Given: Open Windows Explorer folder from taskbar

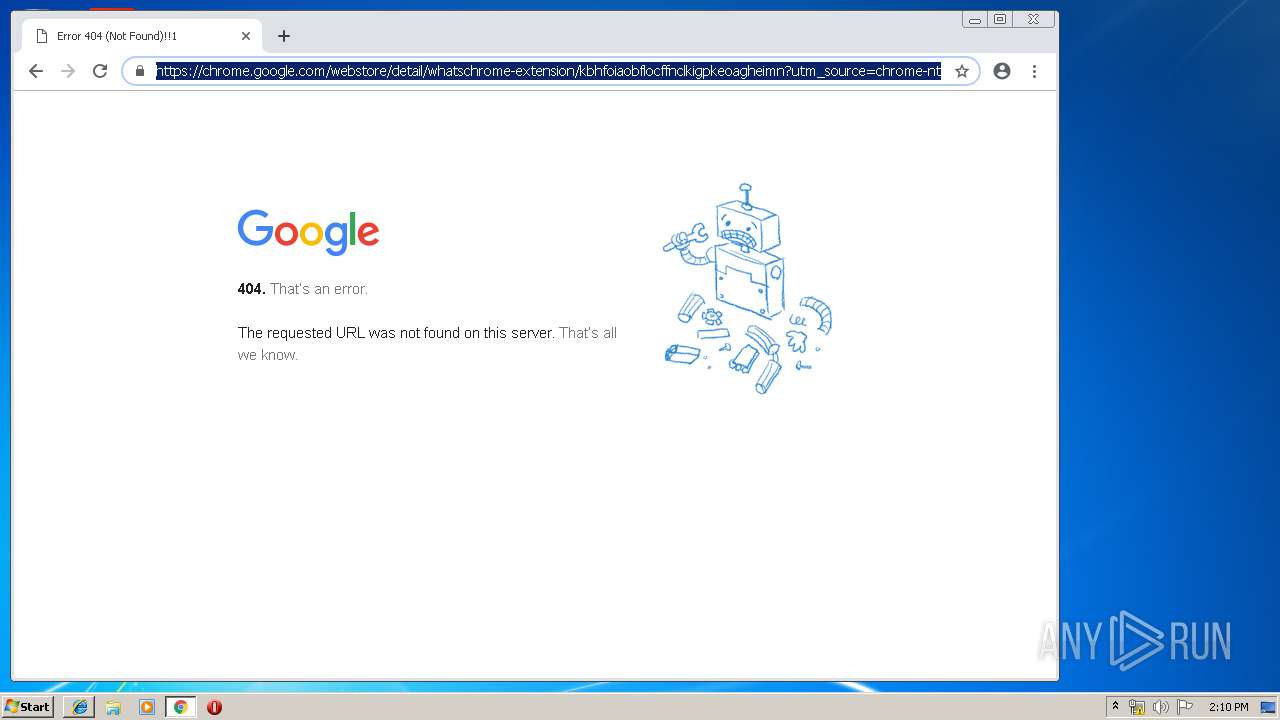Looking at the screenshot, I should [113, 707].
